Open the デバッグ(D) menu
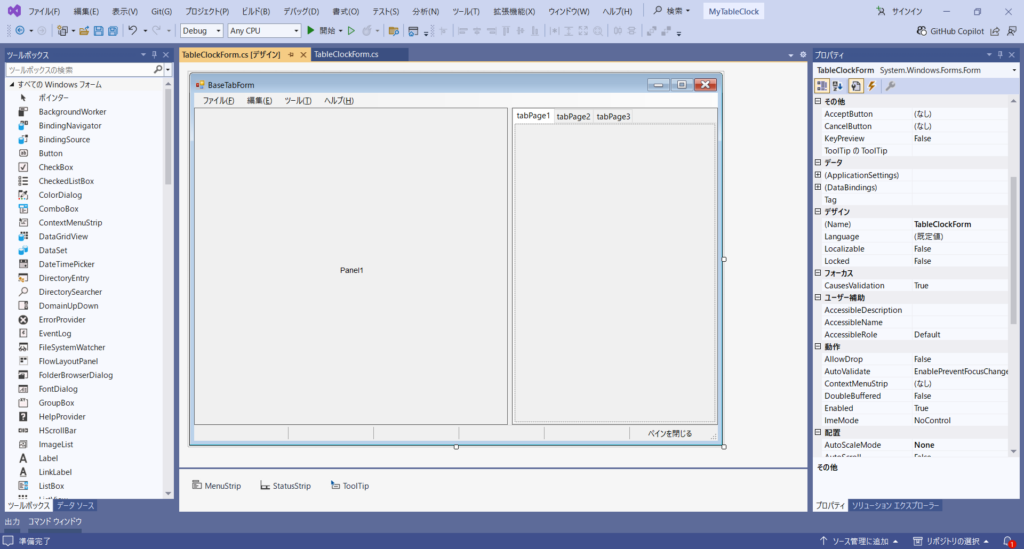 click(x=301, y=11)
